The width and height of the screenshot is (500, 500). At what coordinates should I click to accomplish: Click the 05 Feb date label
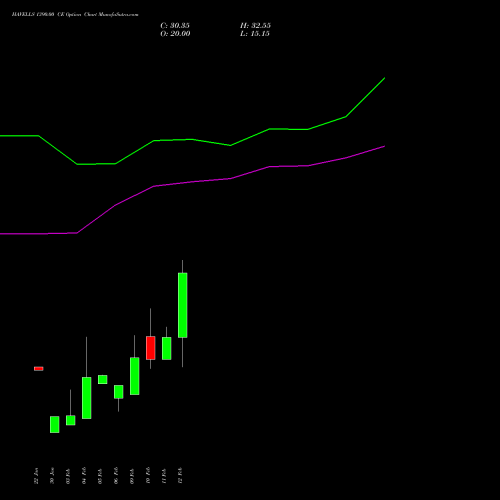coord(100,476)
